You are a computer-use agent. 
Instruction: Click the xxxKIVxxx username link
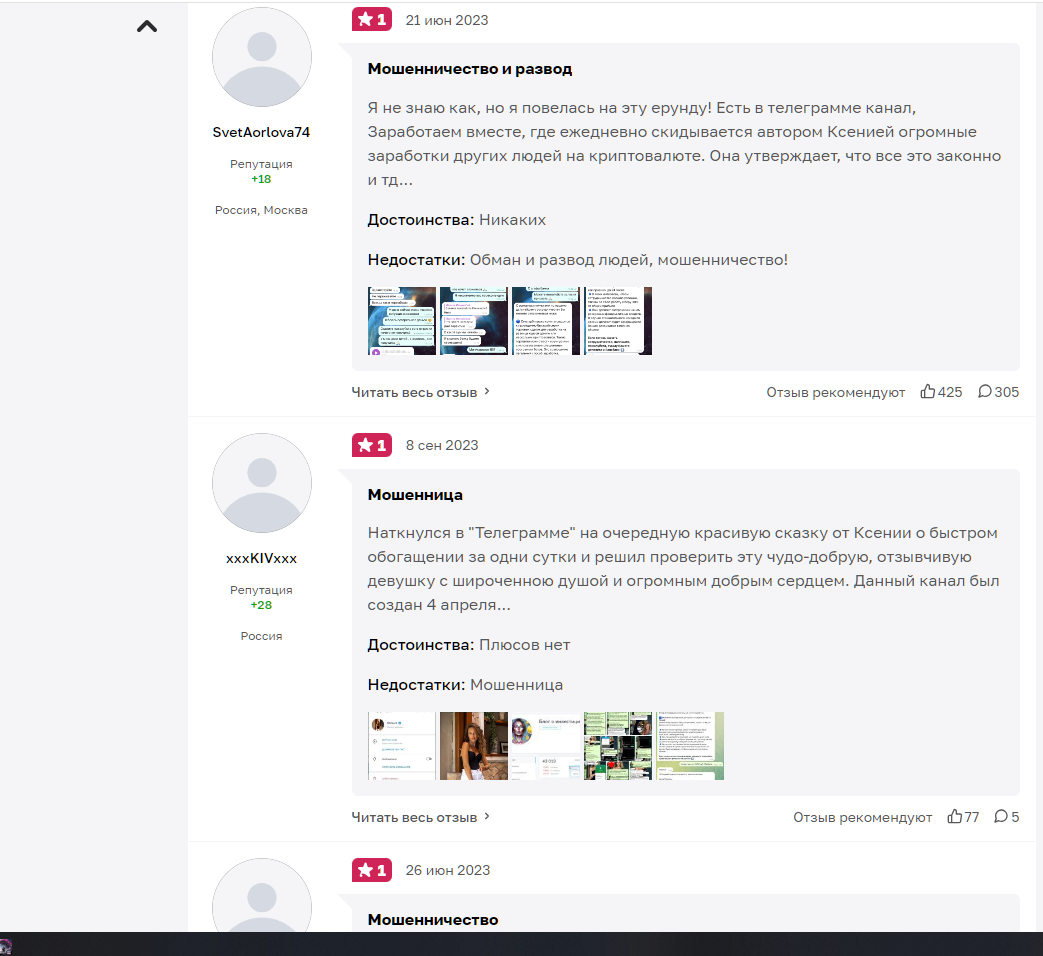pyautogui.click(x=261, y=558)
